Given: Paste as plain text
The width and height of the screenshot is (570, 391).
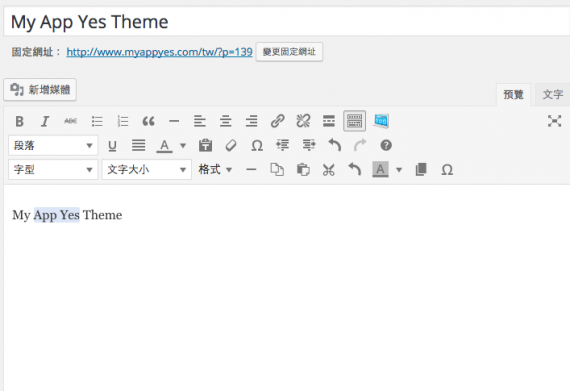Looking at the screenshot, I should point(205,145).
